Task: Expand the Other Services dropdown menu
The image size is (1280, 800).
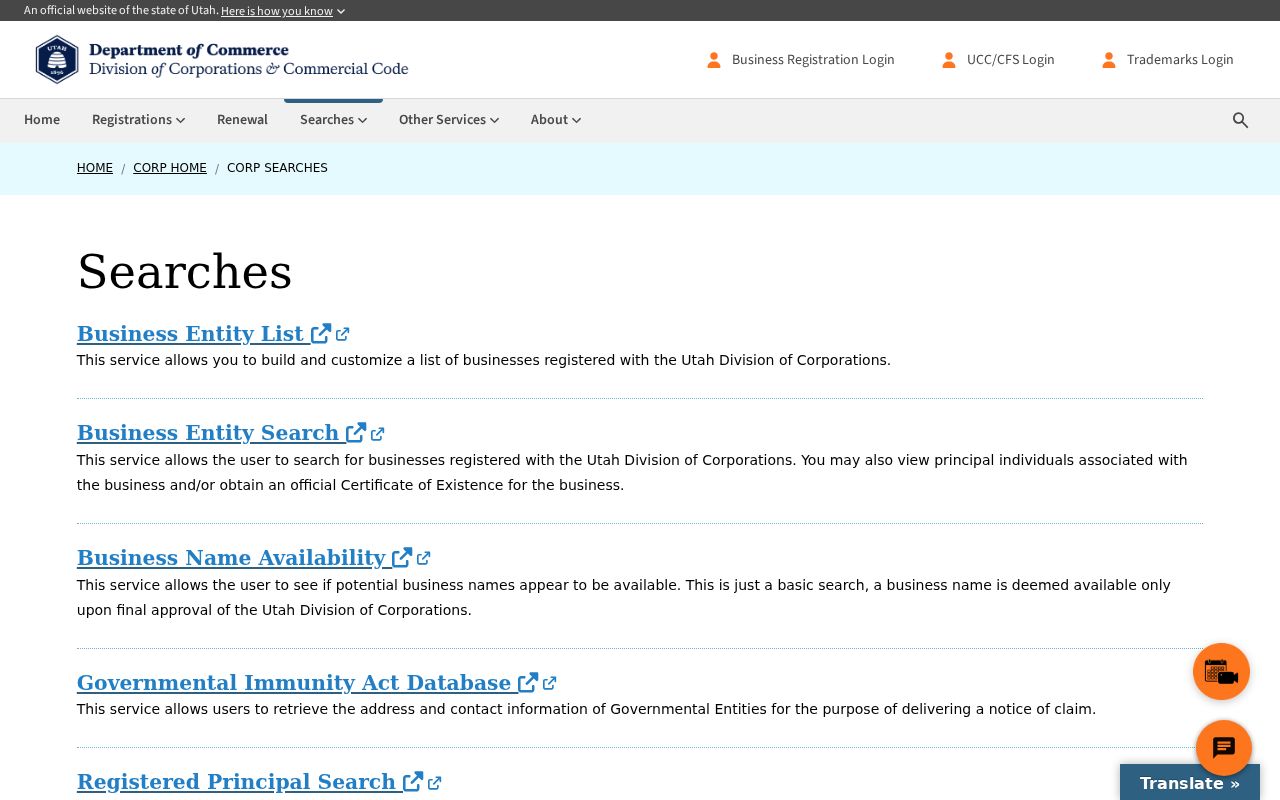Action: click(x=449, y=120)
